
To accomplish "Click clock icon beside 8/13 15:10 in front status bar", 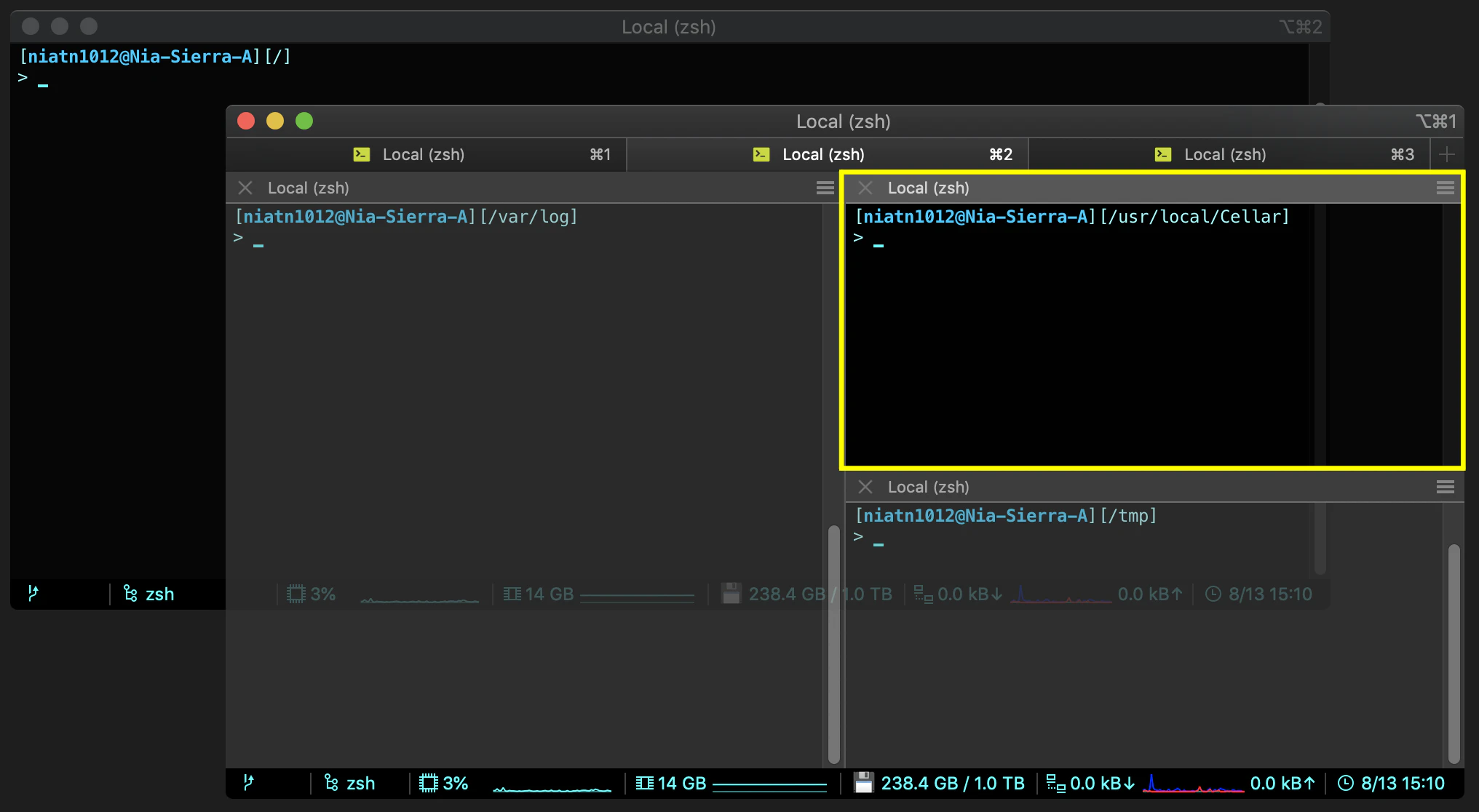I will 1347,783.
